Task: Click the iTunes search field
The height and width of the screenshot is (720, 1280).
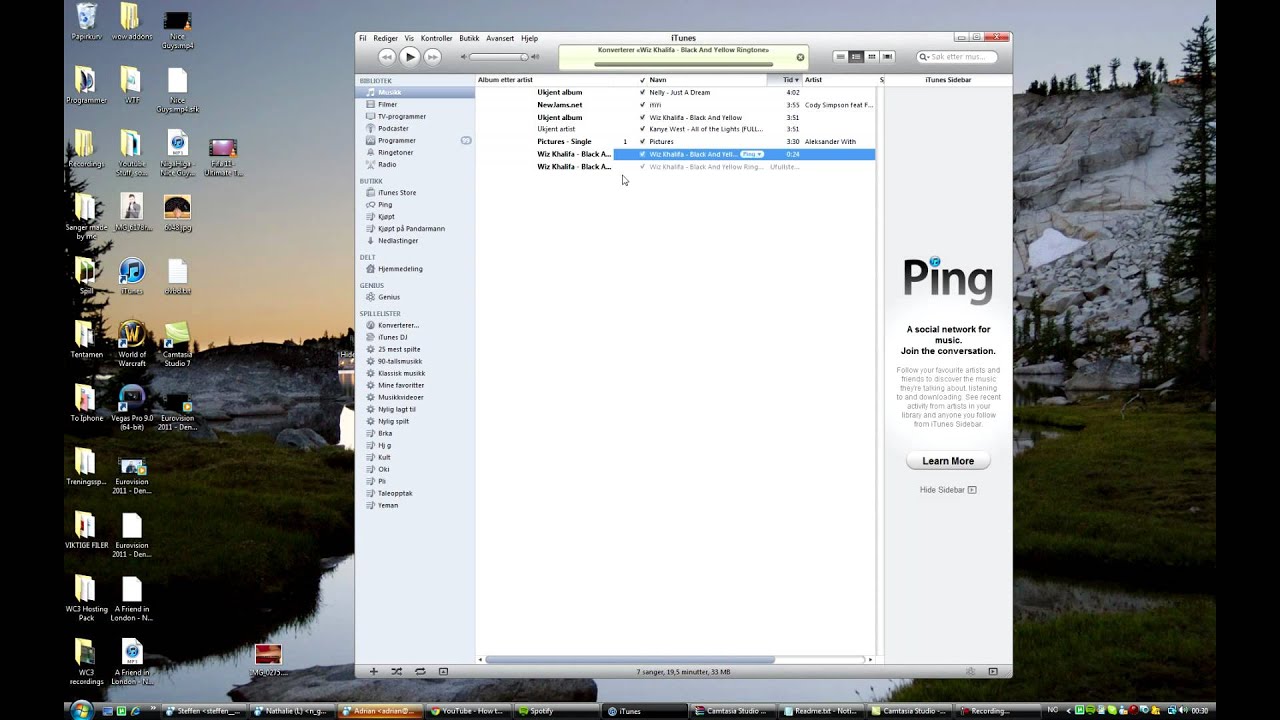Action: [x=958, y=57]
